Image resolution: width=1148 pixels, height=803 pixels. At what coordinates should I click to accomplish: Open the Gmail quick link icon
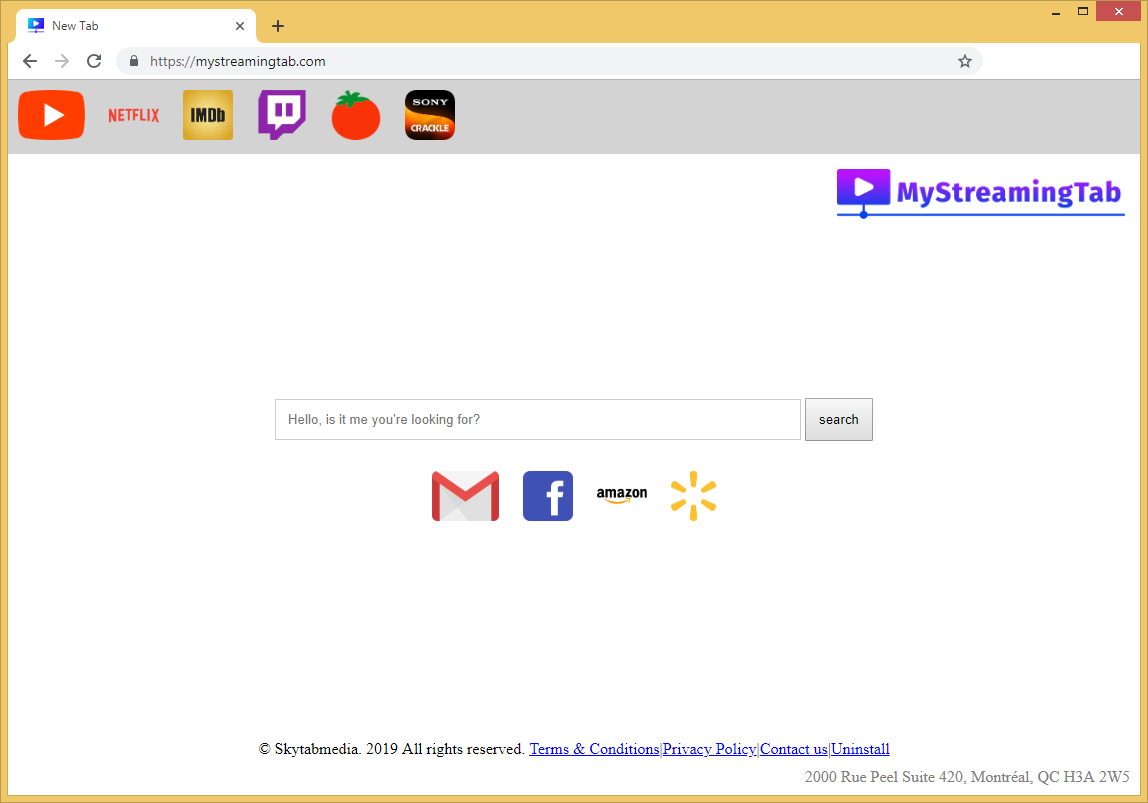click(x=465, y=496)
